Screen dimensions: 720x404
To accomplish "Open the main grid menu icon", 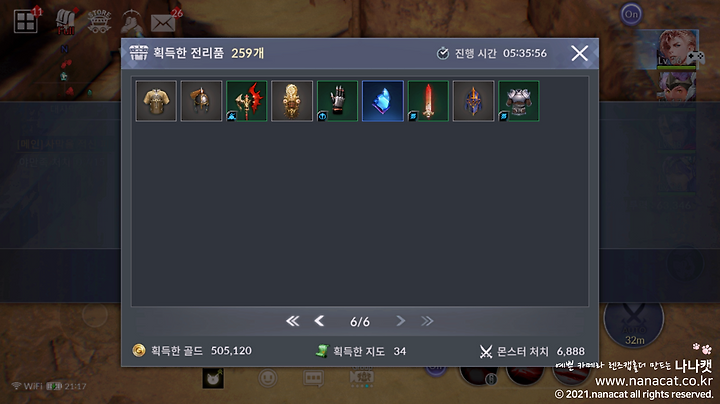I will pos(25,22).
